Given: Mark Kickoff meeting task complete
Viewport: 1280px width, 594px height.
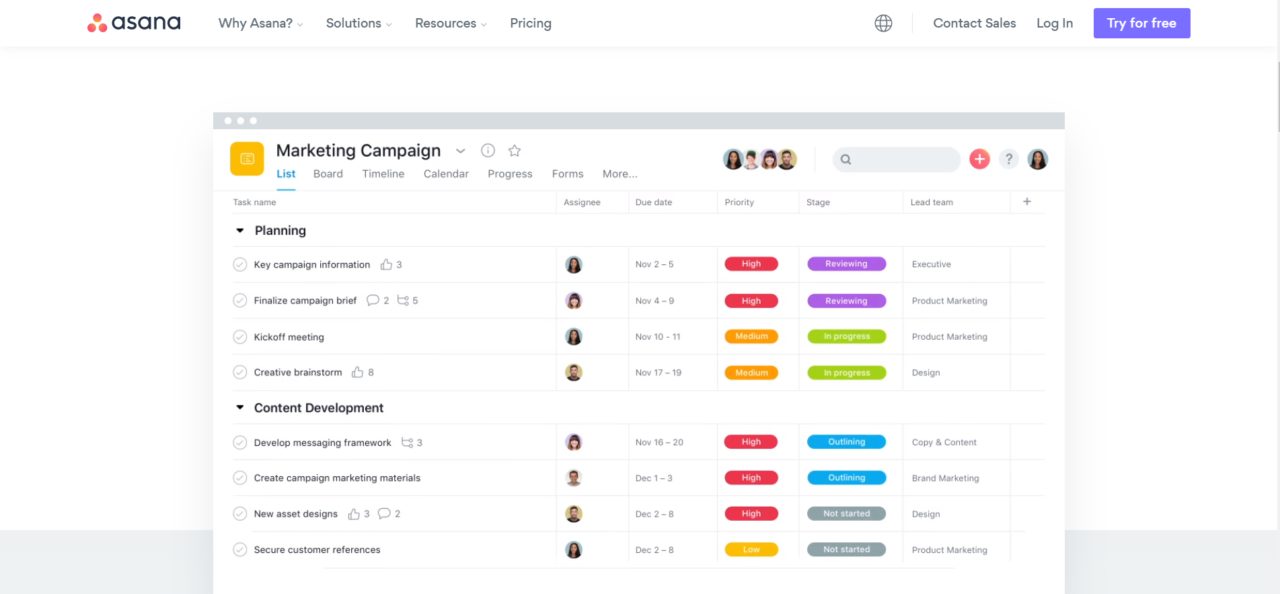Looking at the screenshot, I should click(239, 336).
